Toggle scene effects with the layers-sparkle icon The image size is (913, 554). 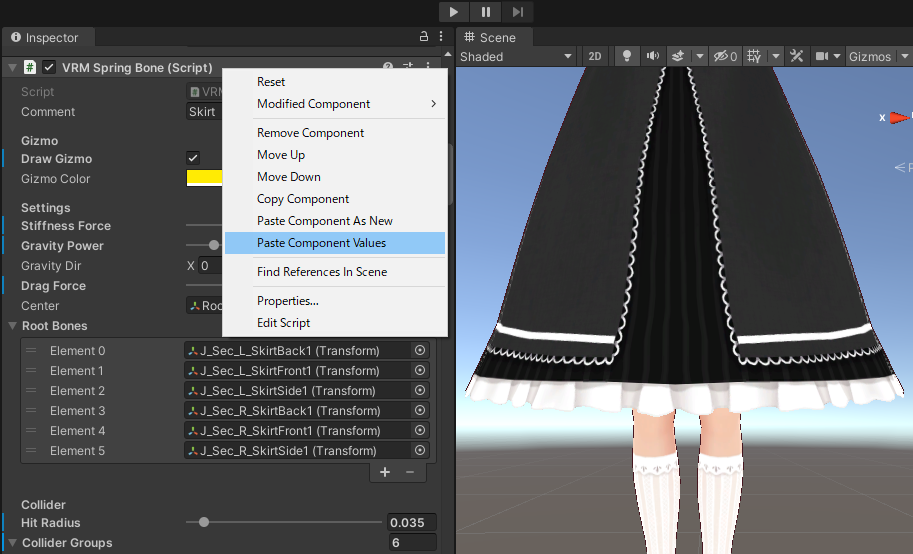point(678,57)
